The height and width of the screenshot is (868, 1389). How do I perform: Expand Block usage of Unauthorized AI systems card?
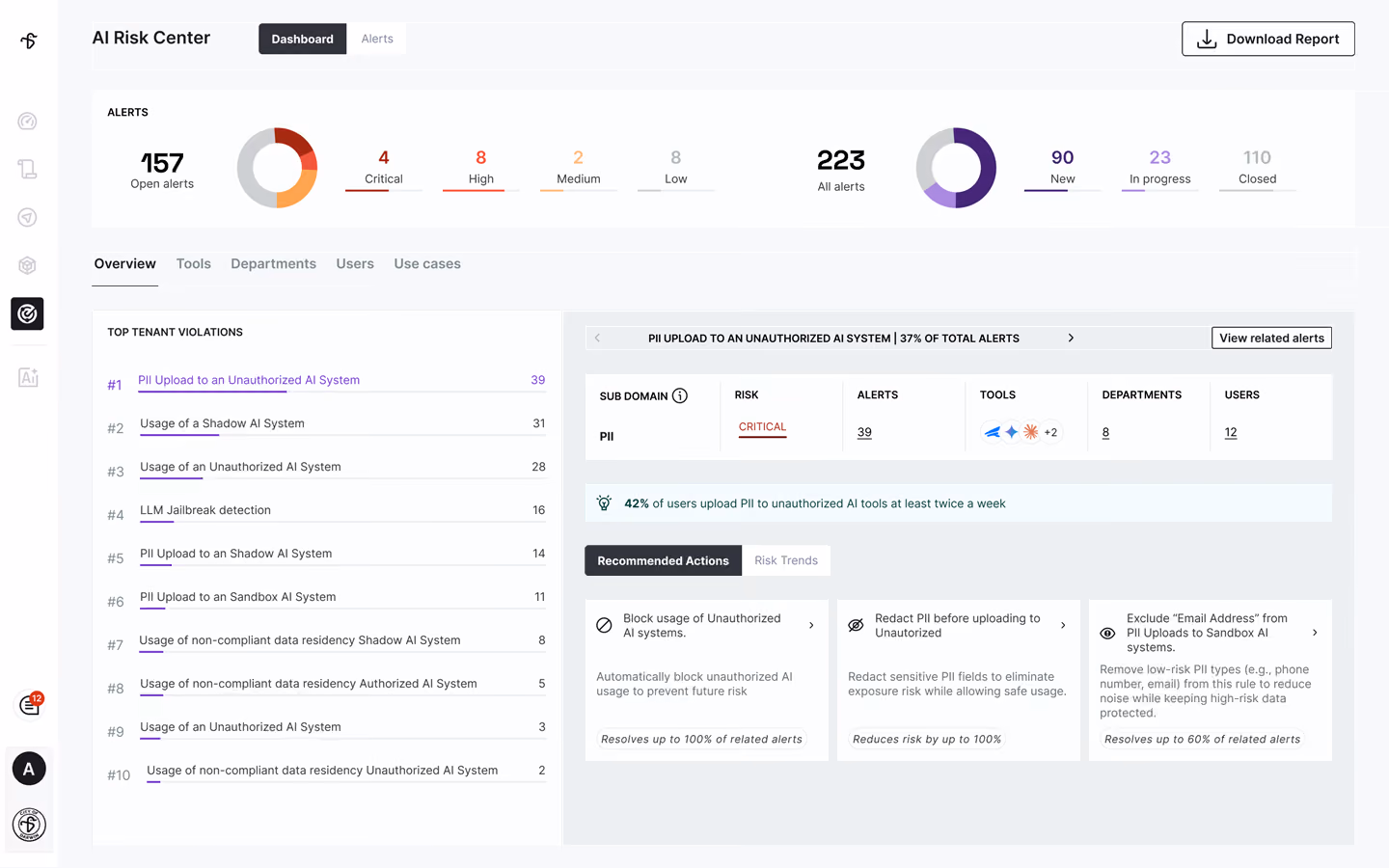811,625
